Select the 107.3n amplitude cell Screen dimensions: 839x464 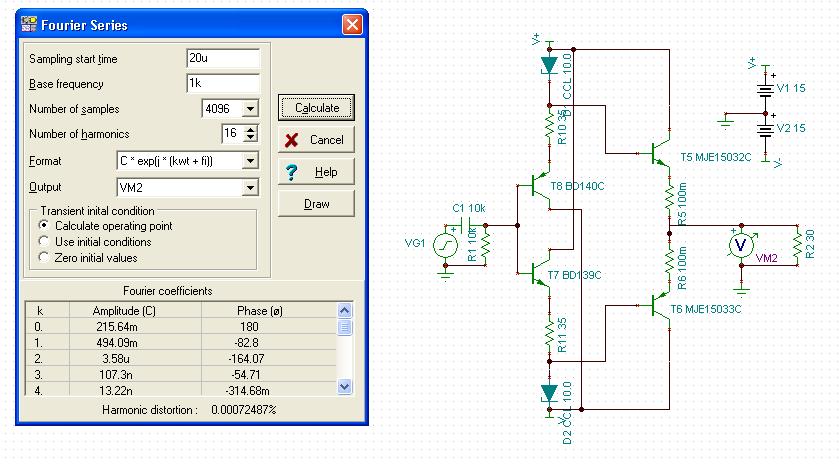pos(116,375)
